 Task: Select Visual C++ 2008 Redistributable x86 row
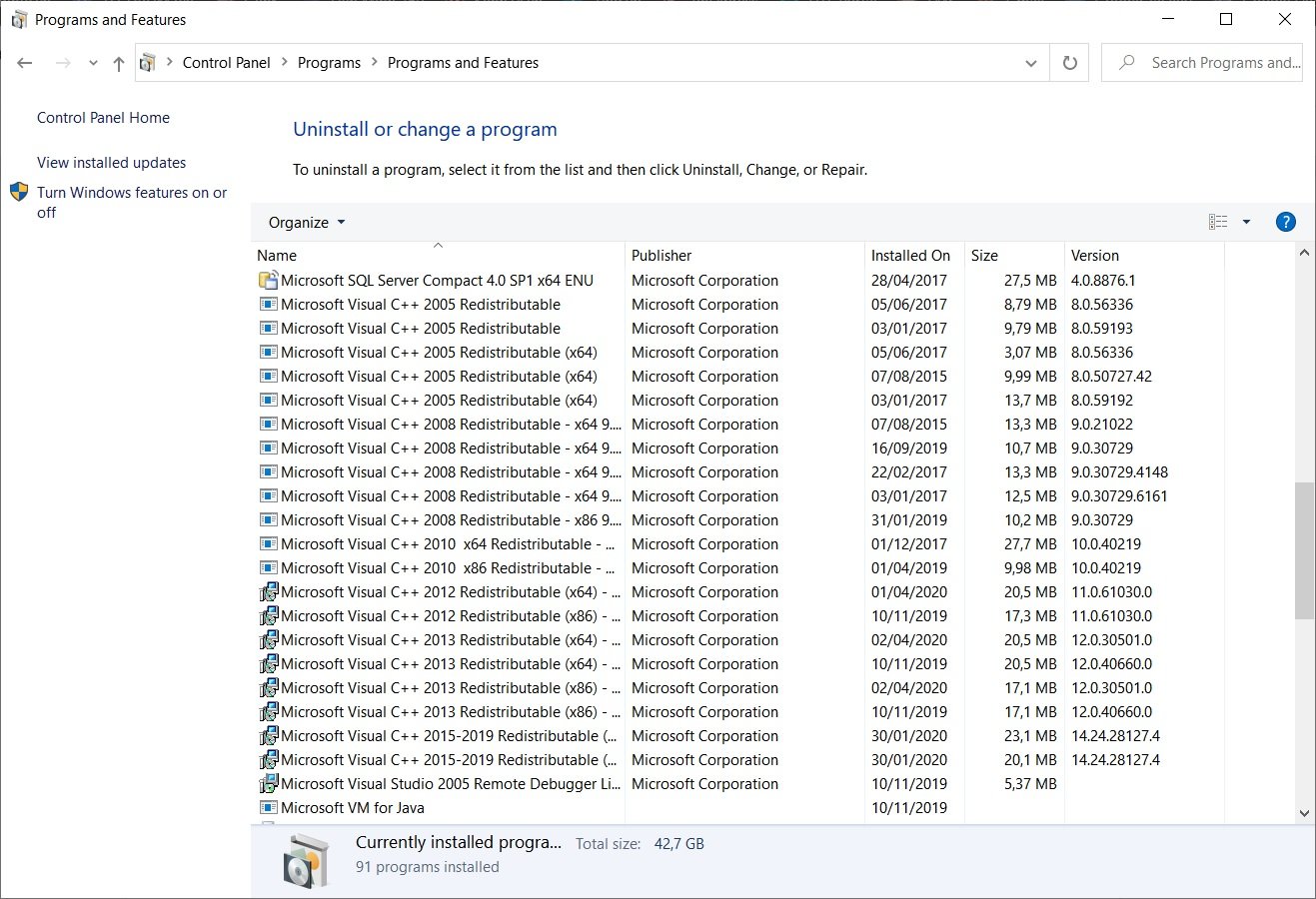coord(737,520)
